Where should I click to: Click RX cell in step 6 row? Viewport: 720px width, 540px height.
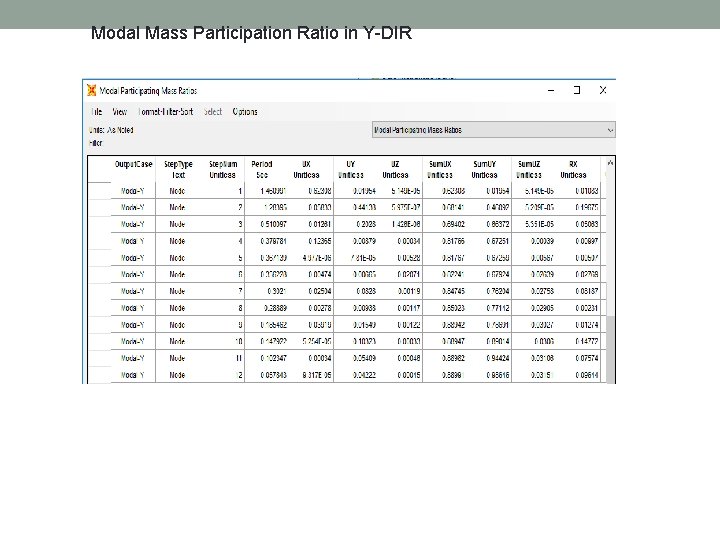(x=579, y=275)
